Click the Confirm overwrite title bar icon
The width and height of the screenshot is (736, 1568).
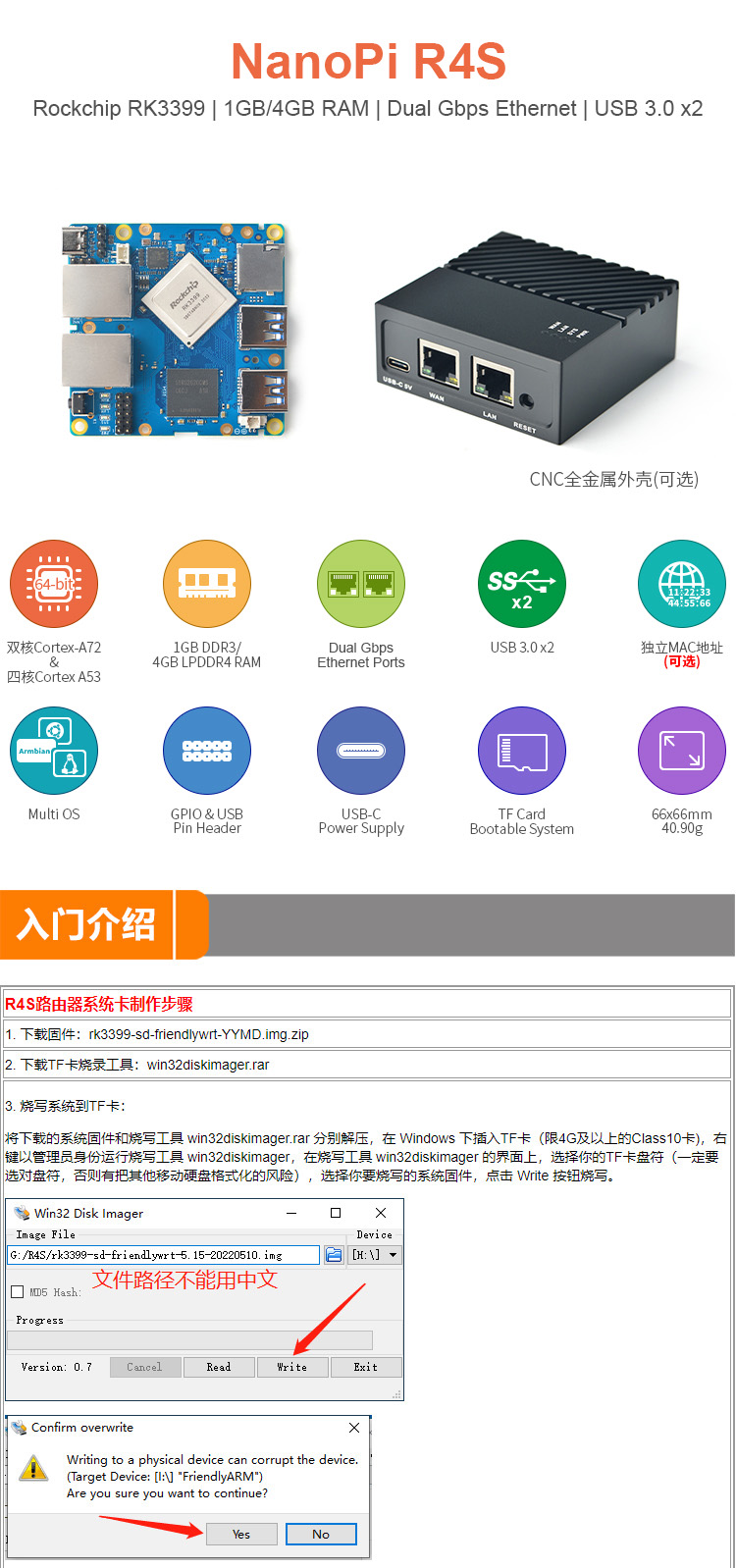[19, 1428]
